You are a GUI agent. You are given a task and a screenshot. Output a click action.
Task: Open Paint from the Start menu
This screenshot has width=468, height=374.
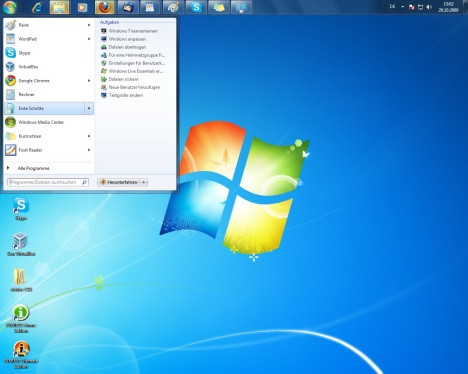click(x=49, y=25)
